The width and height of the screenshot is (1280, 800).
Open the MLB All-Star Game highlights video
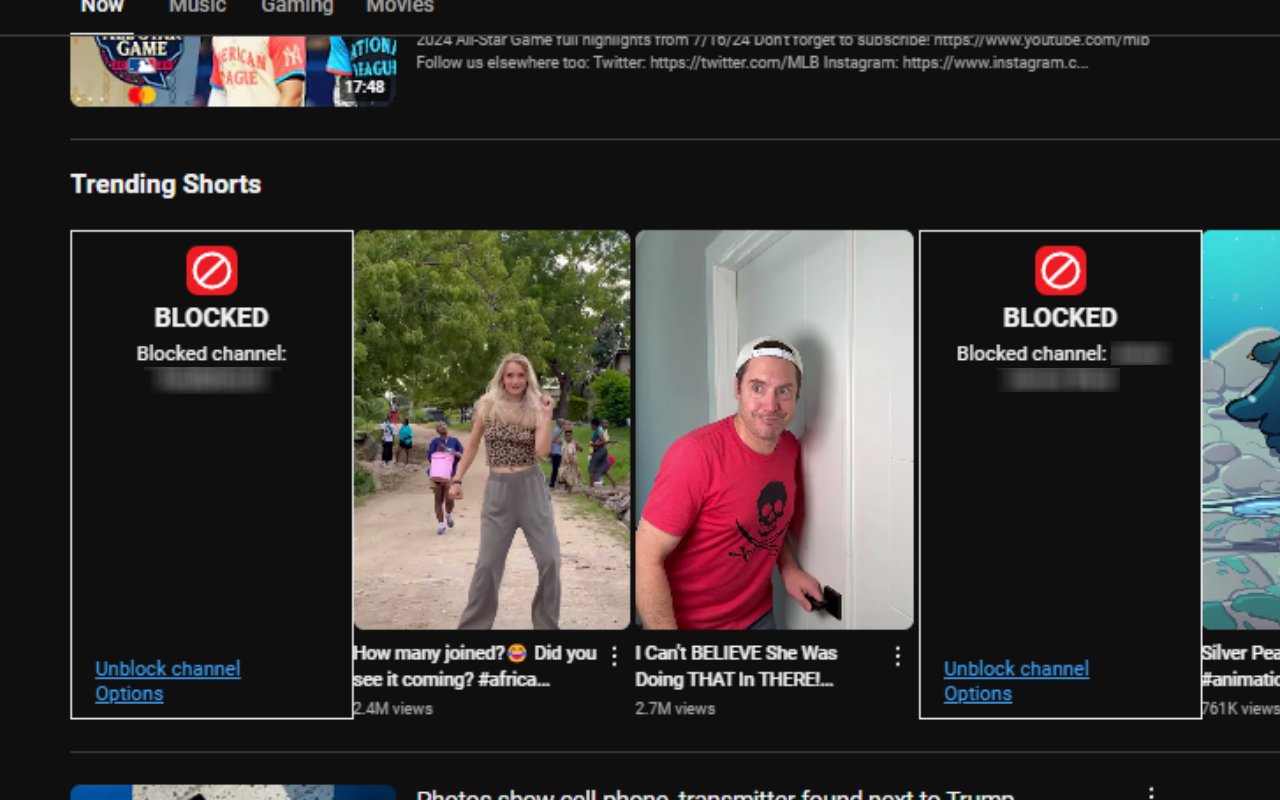(x=232, y=65)
